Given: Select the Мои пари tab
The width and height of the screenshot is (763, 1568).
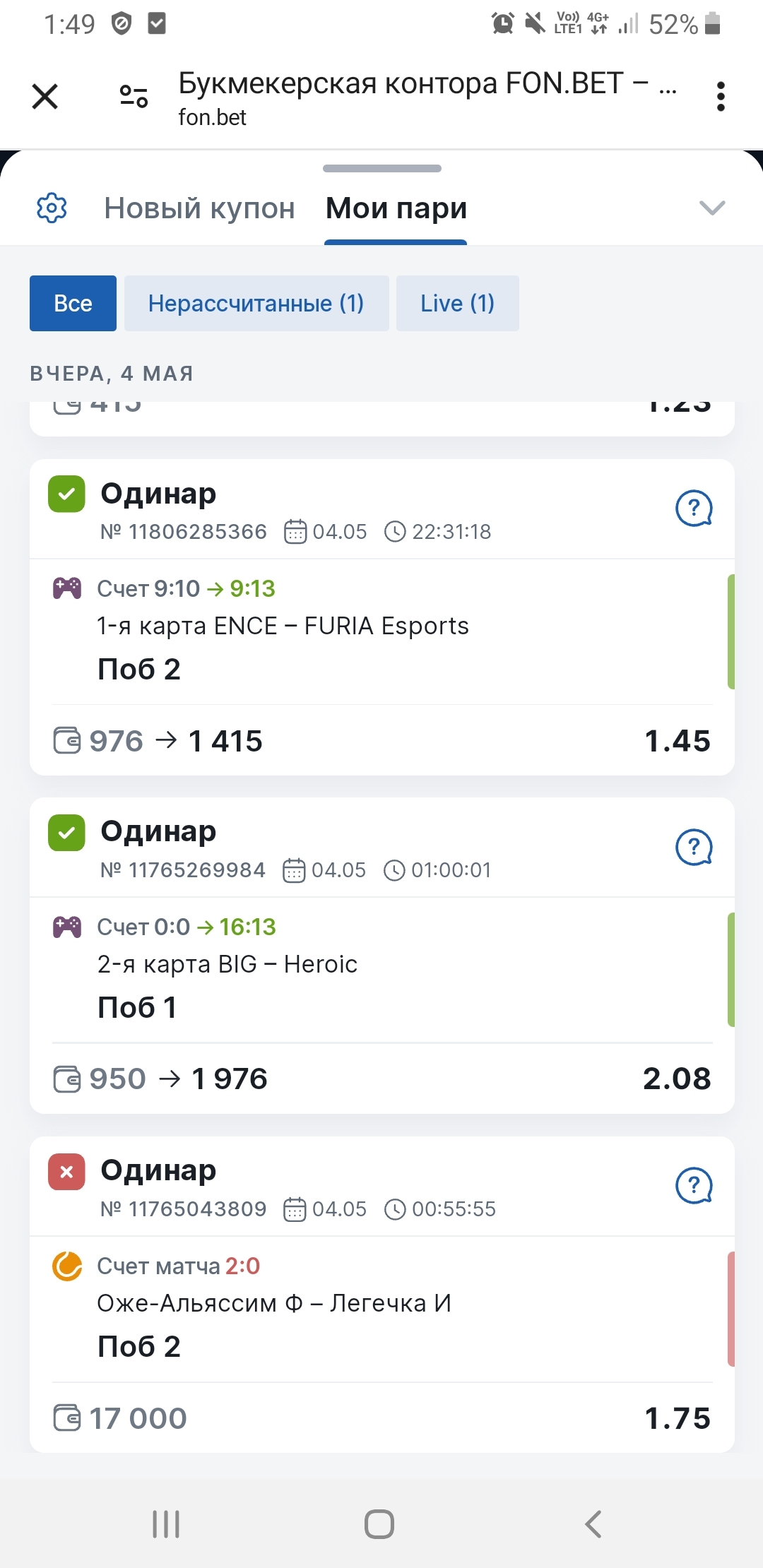Looking at the screenshot, I should 396,208.
